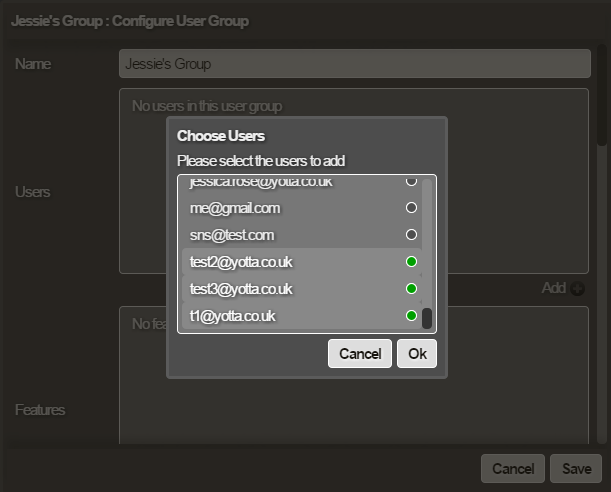611x492 pixels.
Task: Click the green circle beside test3@yotta.co.uk
Action: [410, 289]
